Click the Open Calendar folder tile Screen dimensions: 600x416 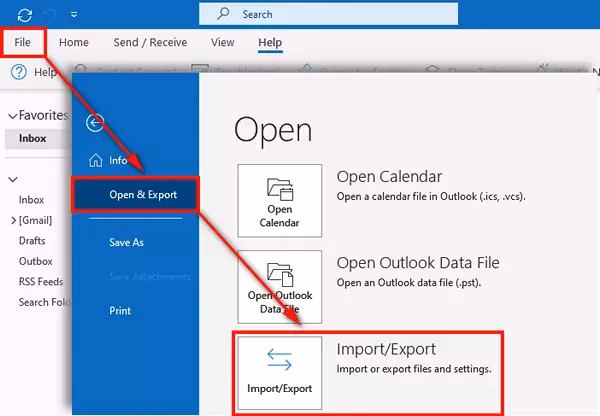[280, 201]
